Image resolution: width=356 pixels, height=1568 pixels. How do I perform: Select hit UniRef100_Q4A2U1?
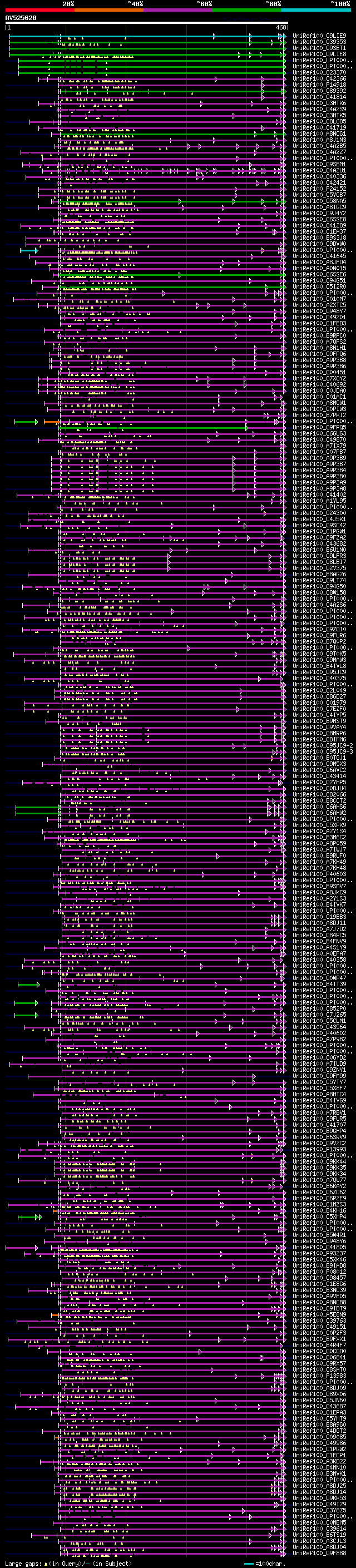[319, 170]
